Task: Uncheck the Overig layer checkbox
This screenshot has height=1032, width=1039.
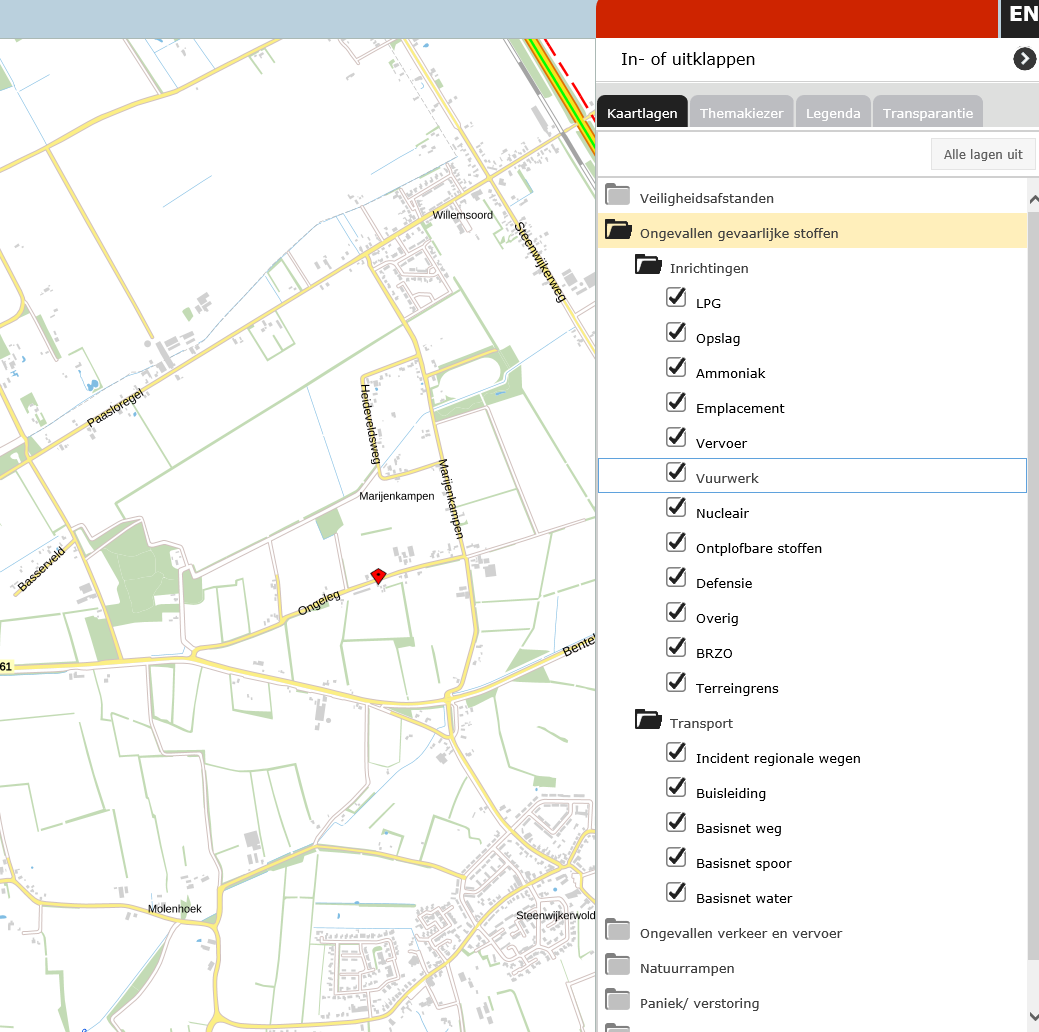Action: [x=676, y=613]
